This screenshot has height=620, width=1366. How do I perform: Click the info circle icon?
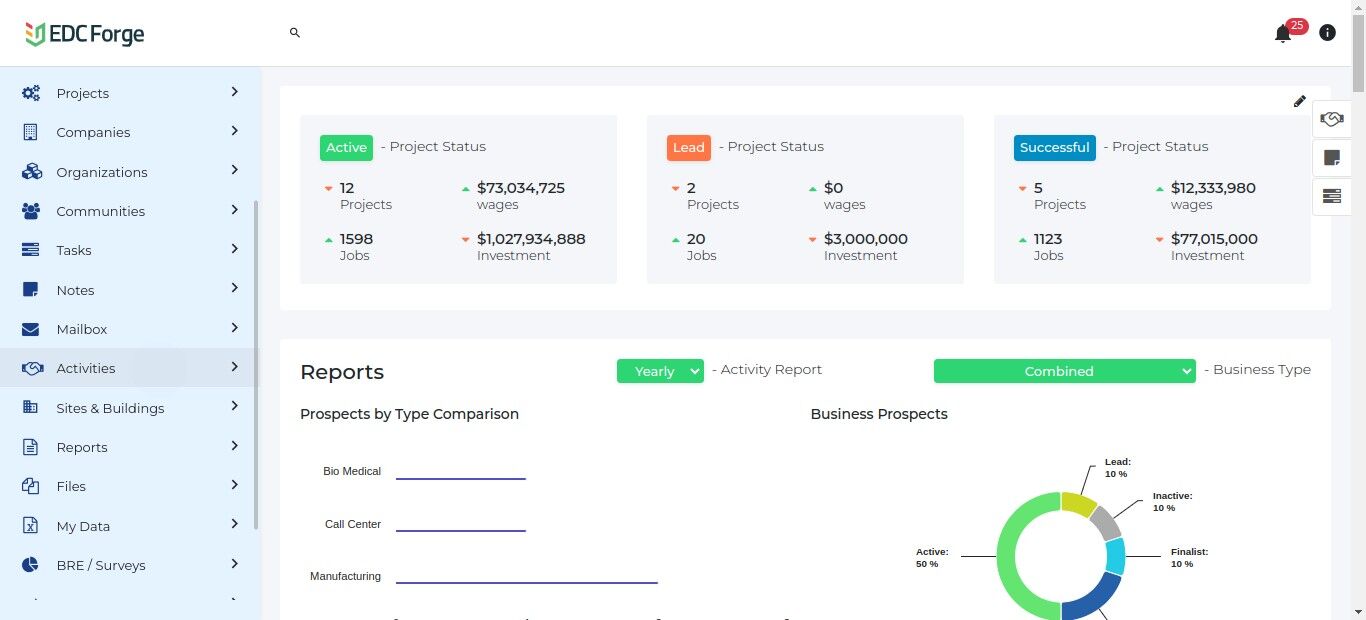coord(1327,33)
